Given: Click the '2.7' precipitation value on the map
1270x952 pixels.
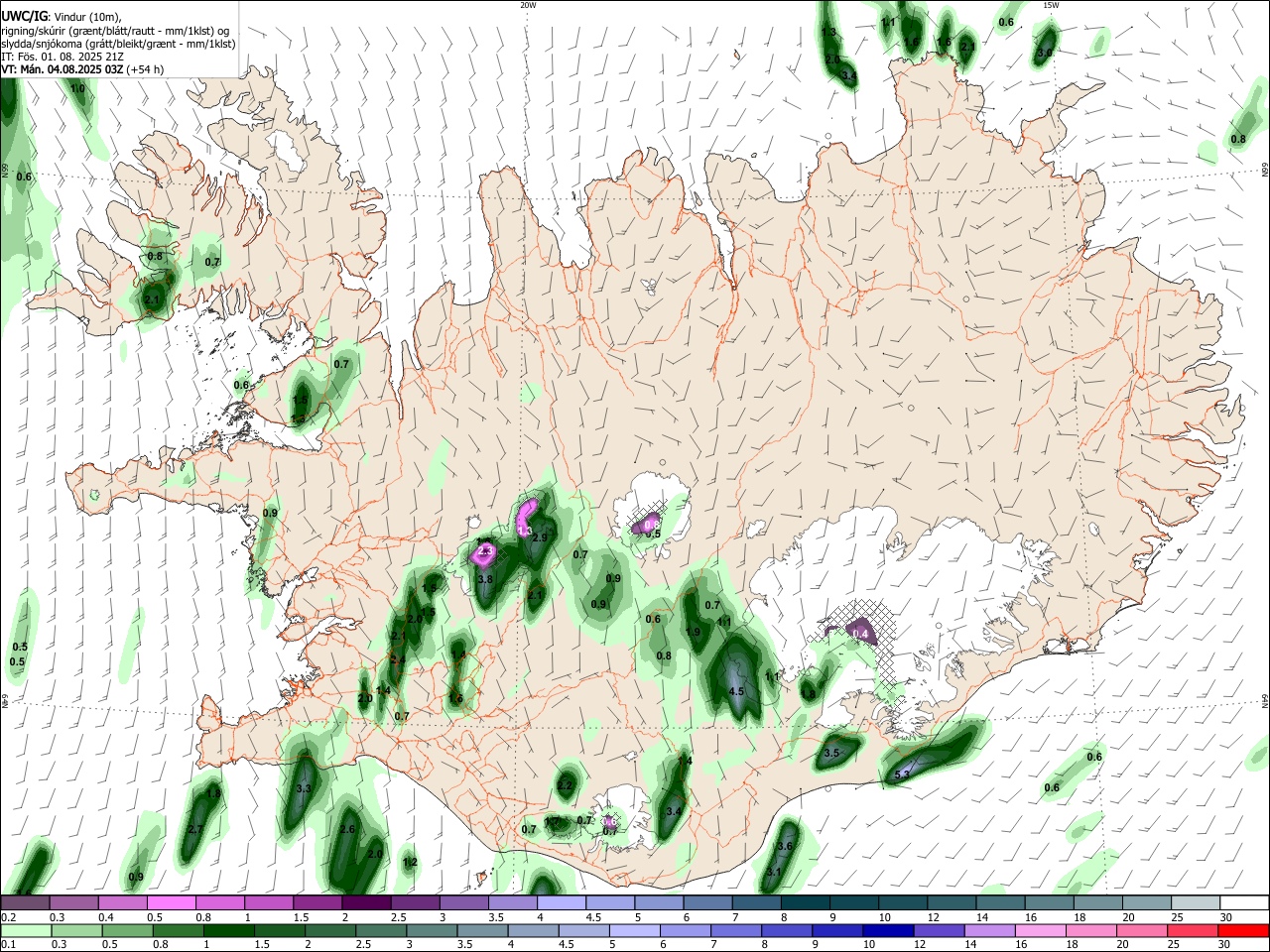Looking at the screenshot, I should click(195, 829).
